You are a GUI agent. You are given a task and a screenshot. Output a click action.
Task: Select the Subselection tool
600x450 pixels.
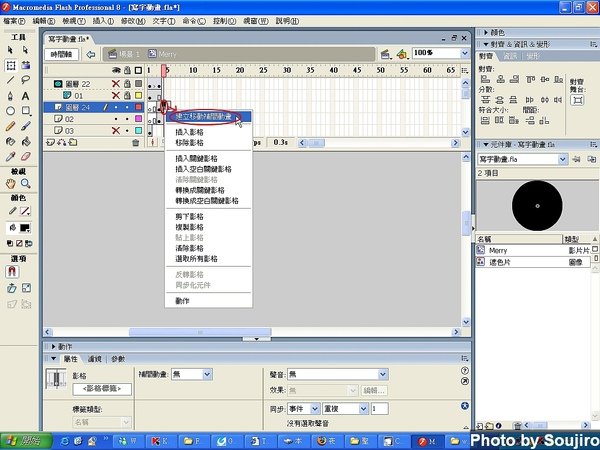click(25, 50)
